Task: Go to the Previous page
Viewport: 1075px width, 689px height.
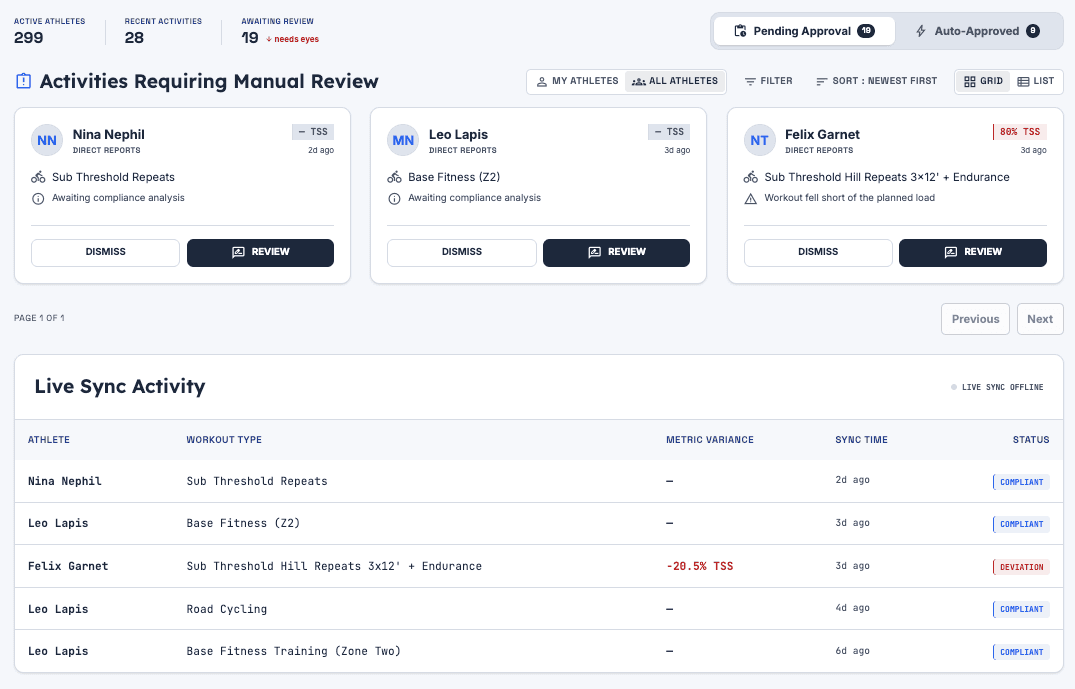Action: click(x=975, y=319)
